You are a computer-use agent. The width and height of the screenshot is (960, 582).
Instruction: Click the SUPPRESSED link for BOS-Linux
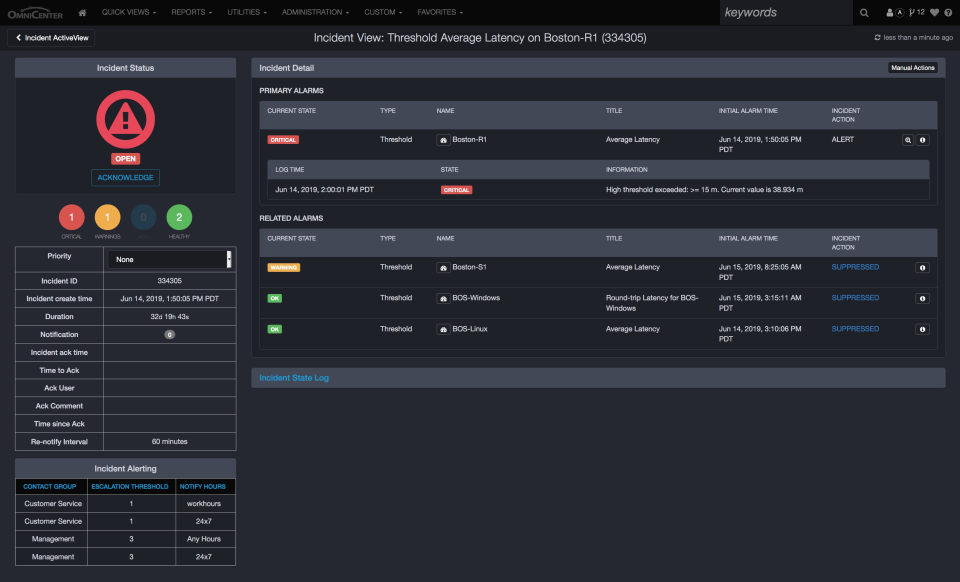tap(855, 329)
